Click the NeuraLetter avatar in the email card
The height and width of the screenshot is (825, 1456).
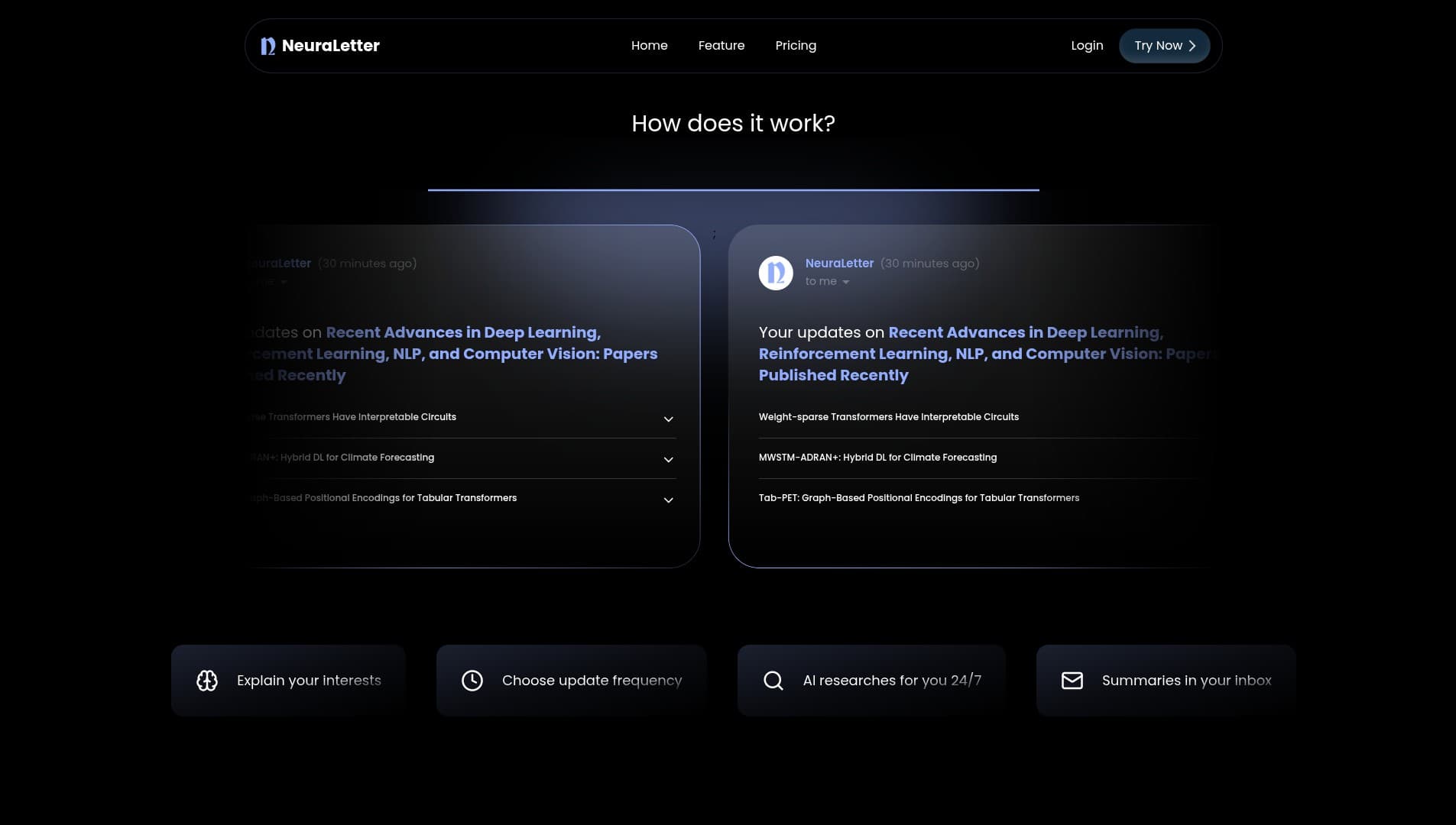click(x=776, y=273)
